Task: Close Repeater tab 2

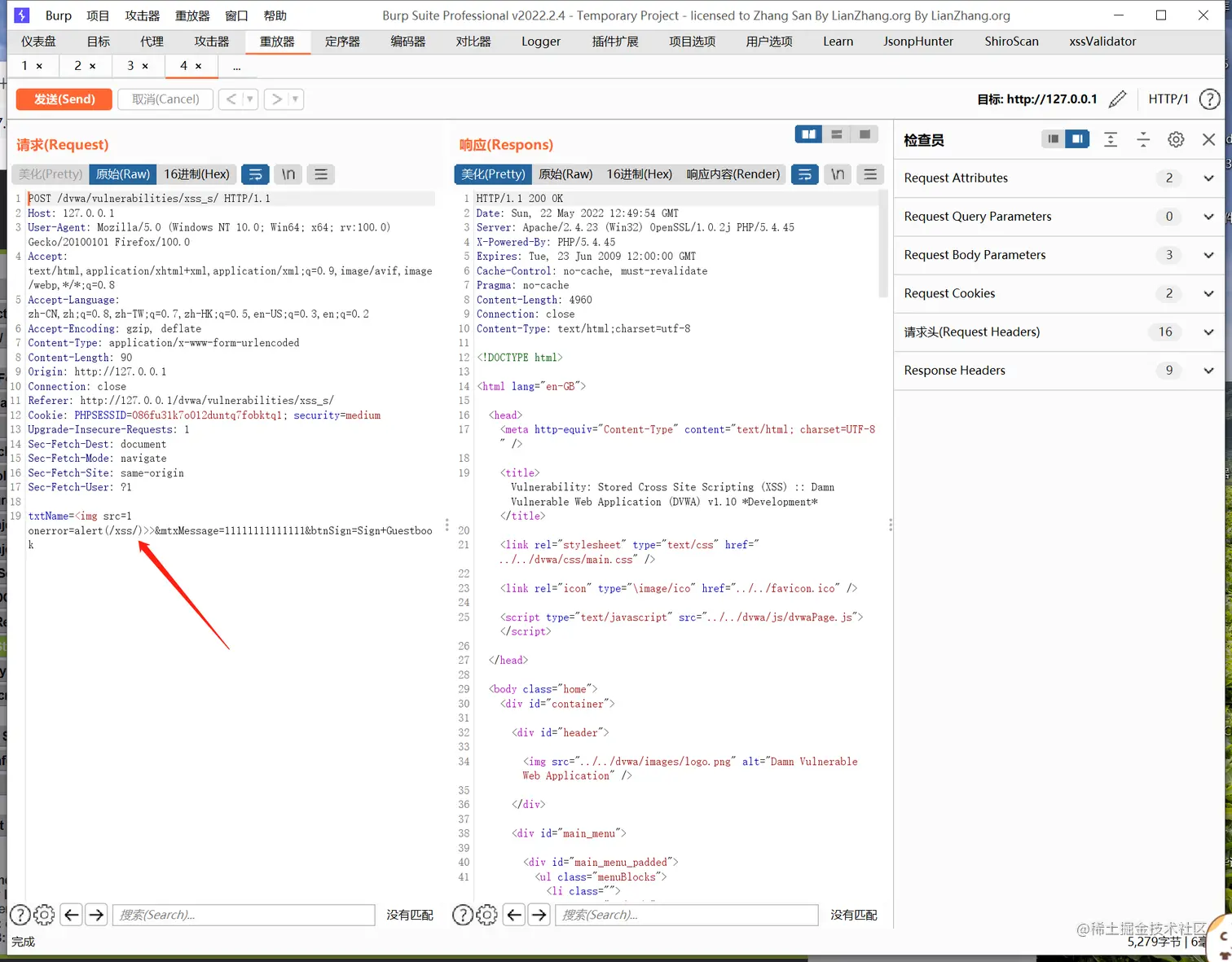Action: tap(92, 66)
